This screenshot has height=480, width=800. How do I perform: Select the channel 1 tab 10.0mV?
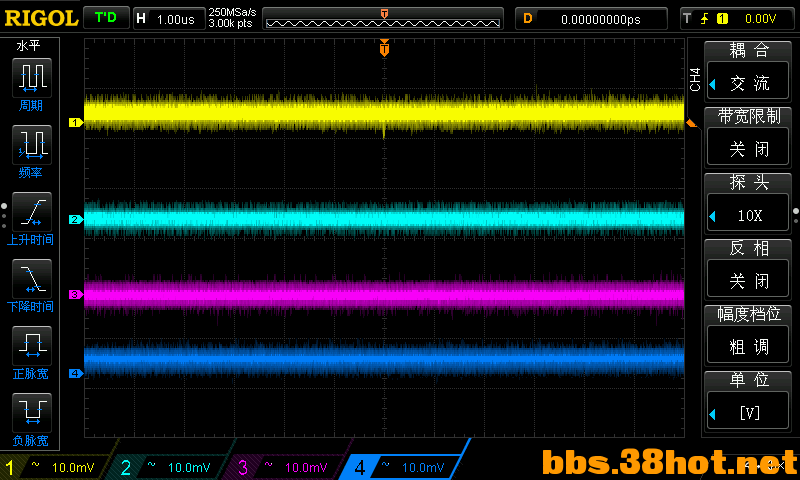(x=55, y=467)
